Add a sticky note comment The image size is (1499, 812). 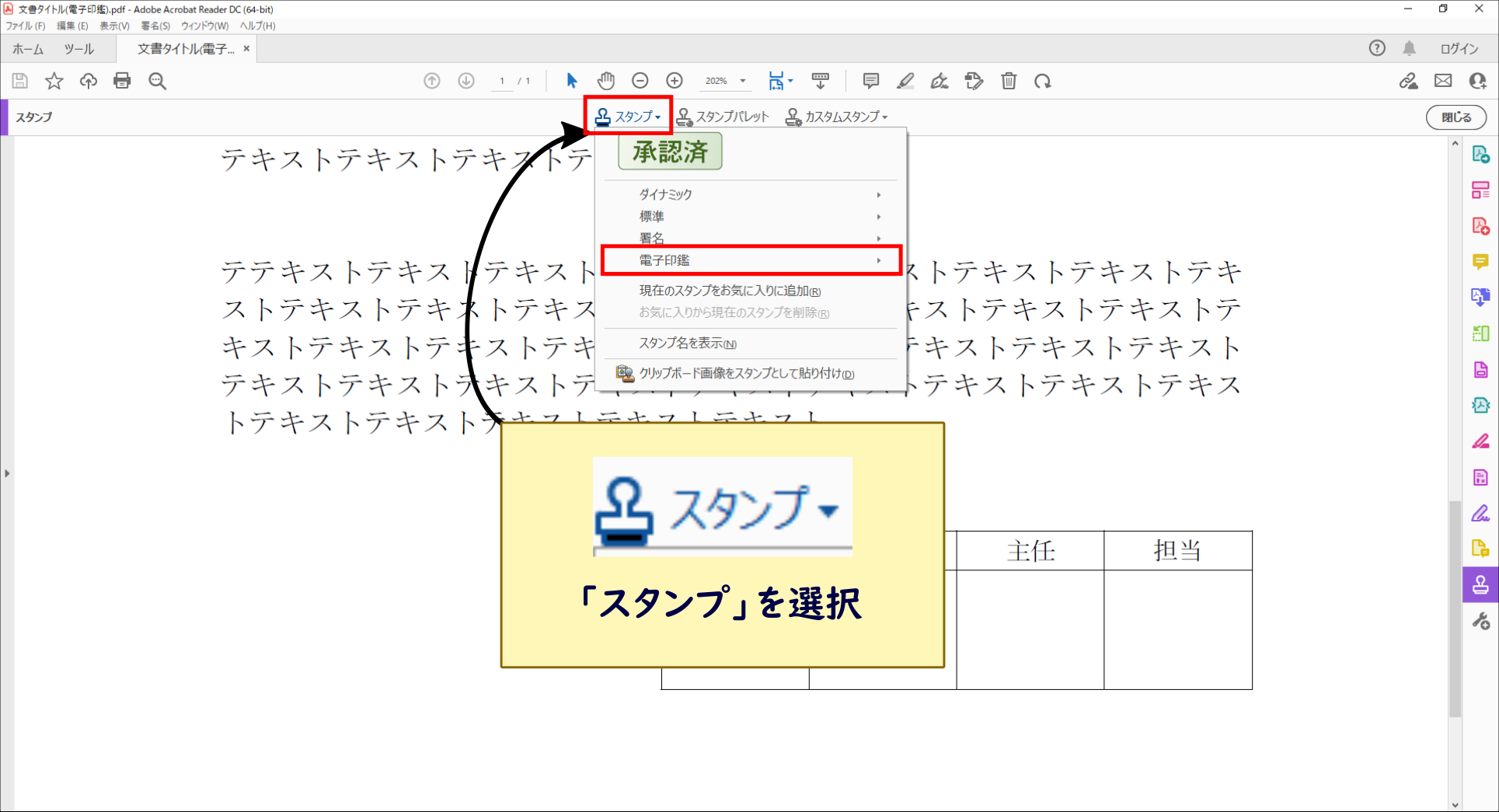click(871, 81)
